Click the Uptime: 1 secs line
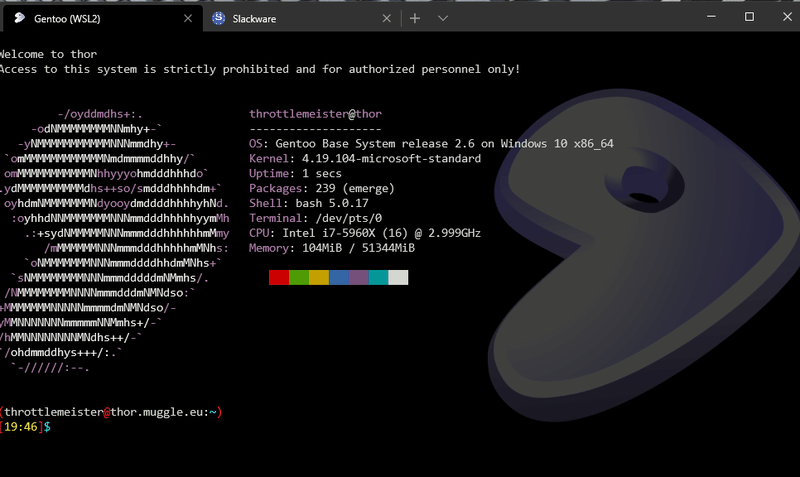Image resolution: width=800 pixels, height=477 pixels. [x=295, y=173]
